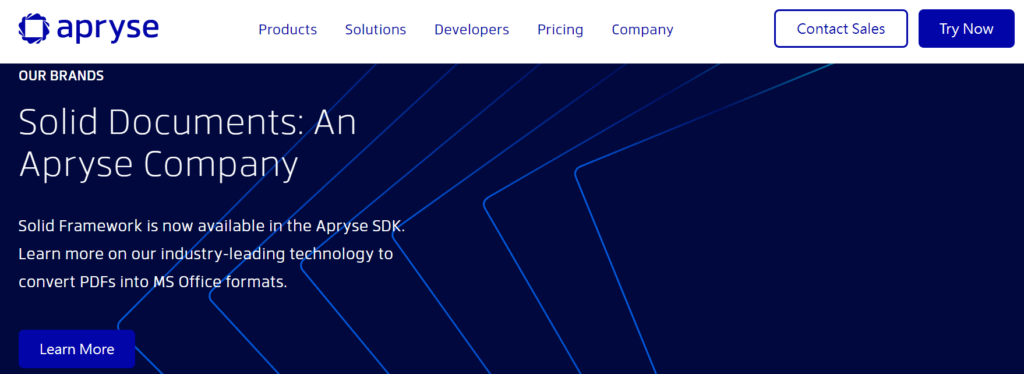Click the words 'Apryse SDK' in the paragraph
Image resolution: width=1024 pixels, height=374 pixels.
click(360, 226)
